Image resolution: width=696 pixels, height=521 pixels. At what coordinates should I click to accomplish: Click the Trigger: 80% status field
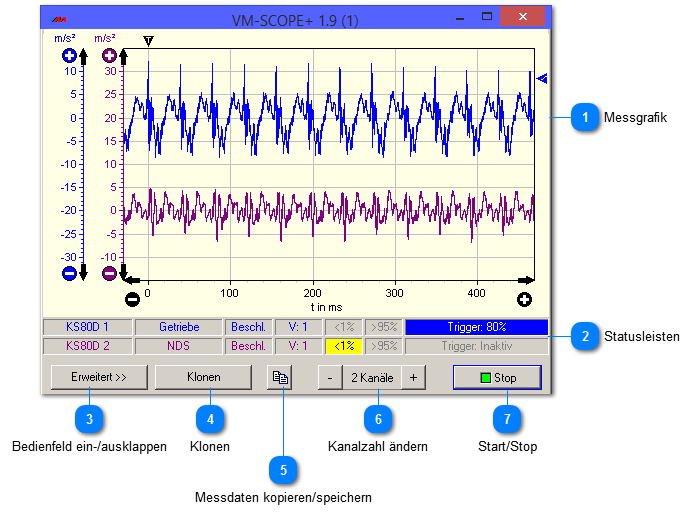pos(476,326)
